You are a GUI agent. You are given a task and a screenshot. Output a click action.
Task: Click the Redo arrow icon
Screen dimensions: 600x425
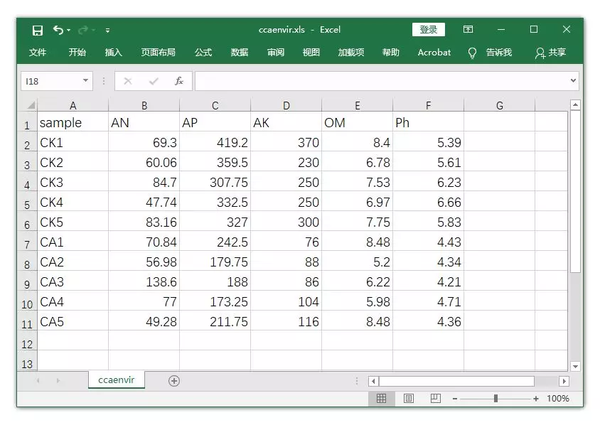[83, 30]
